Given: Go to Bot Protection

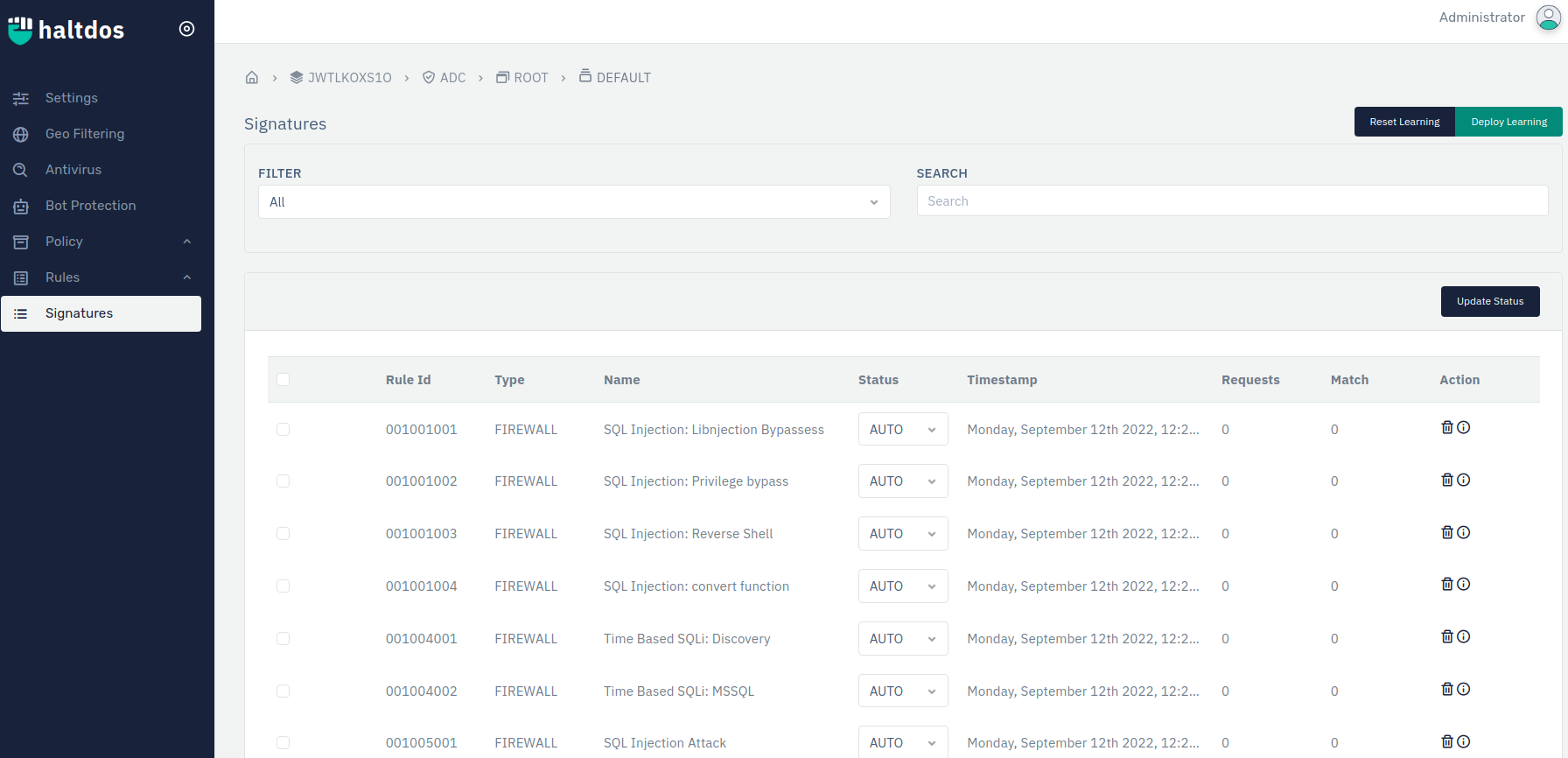Looking at the screenshot, I should tap(91, 206).
